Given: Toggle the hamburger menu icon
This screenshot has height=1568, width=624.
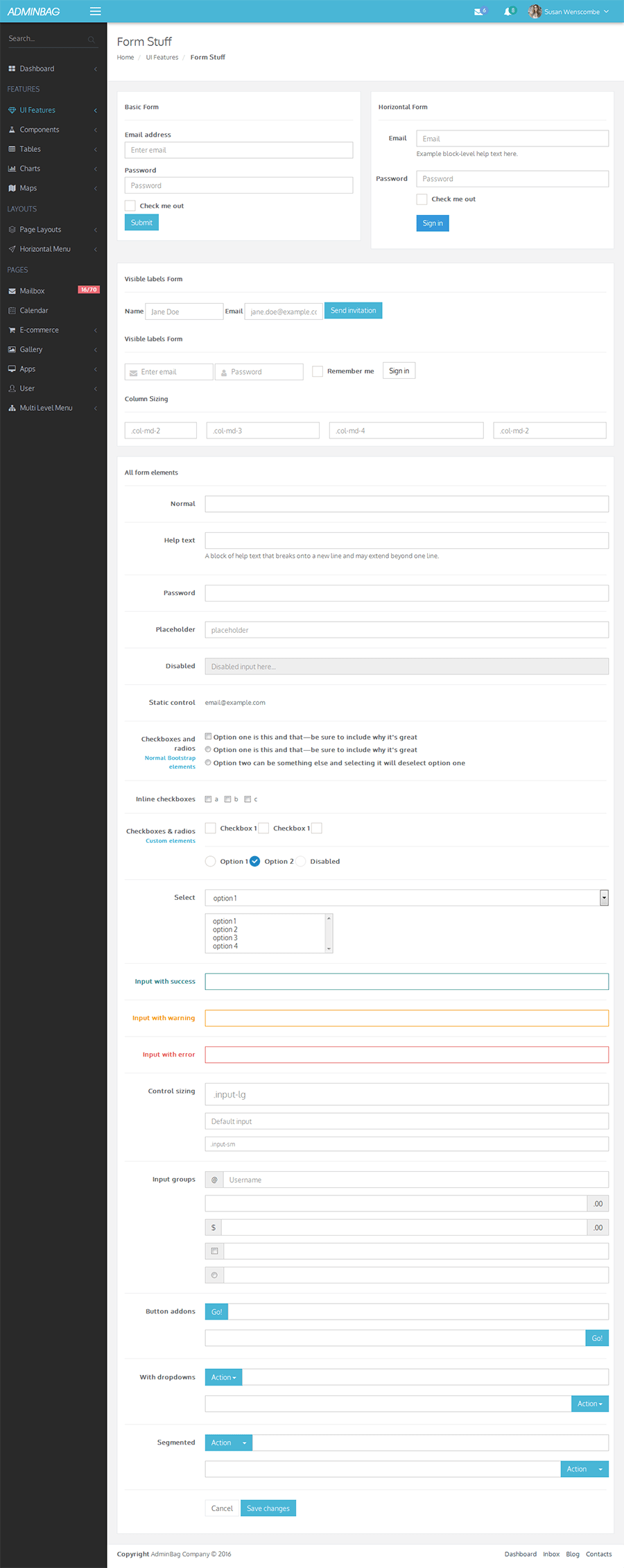Looking at the screenshot, I should (x=96, y=11).
